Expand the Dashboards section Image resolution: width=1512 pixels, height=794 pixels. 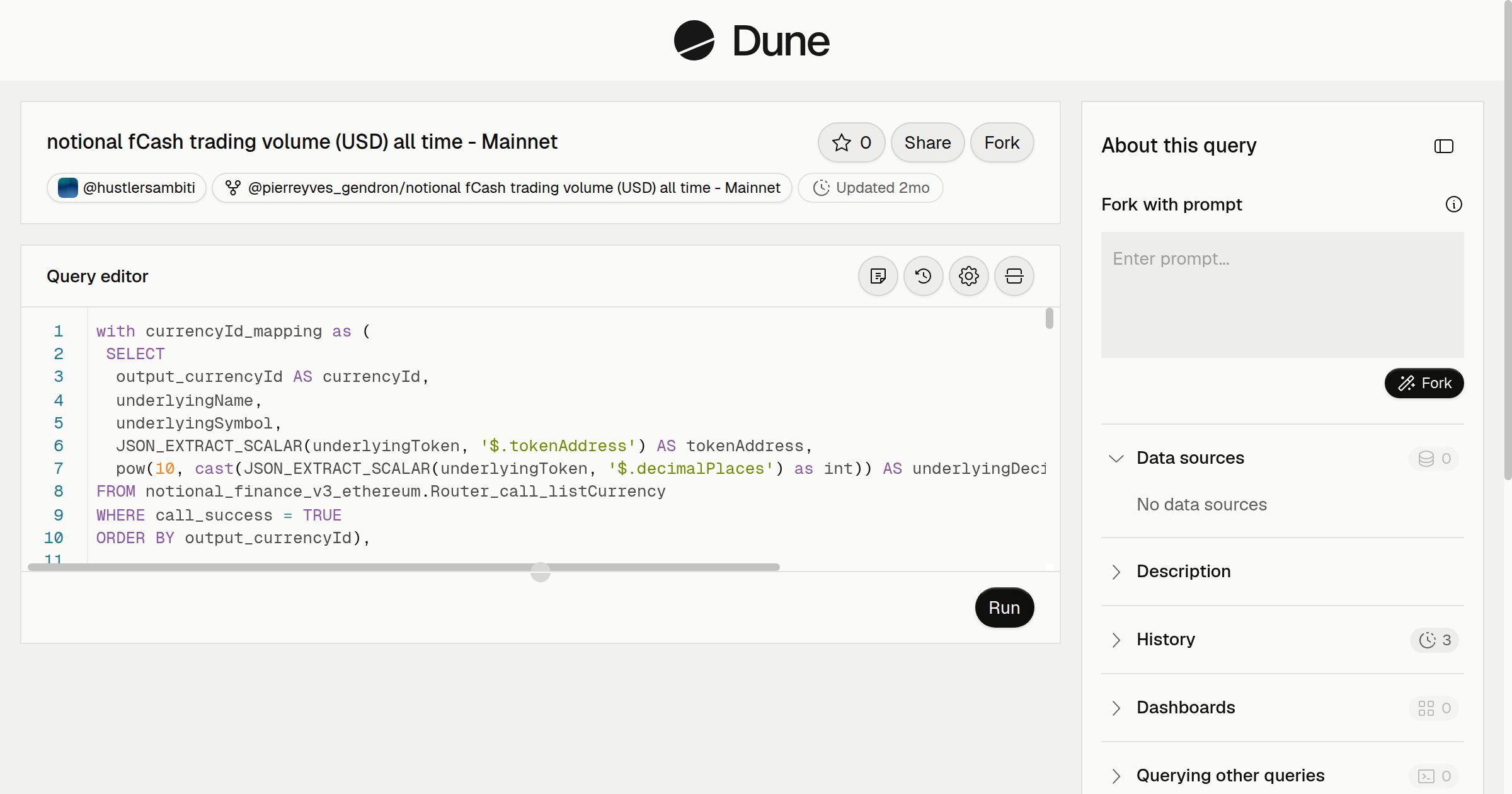click(1282, 708)
